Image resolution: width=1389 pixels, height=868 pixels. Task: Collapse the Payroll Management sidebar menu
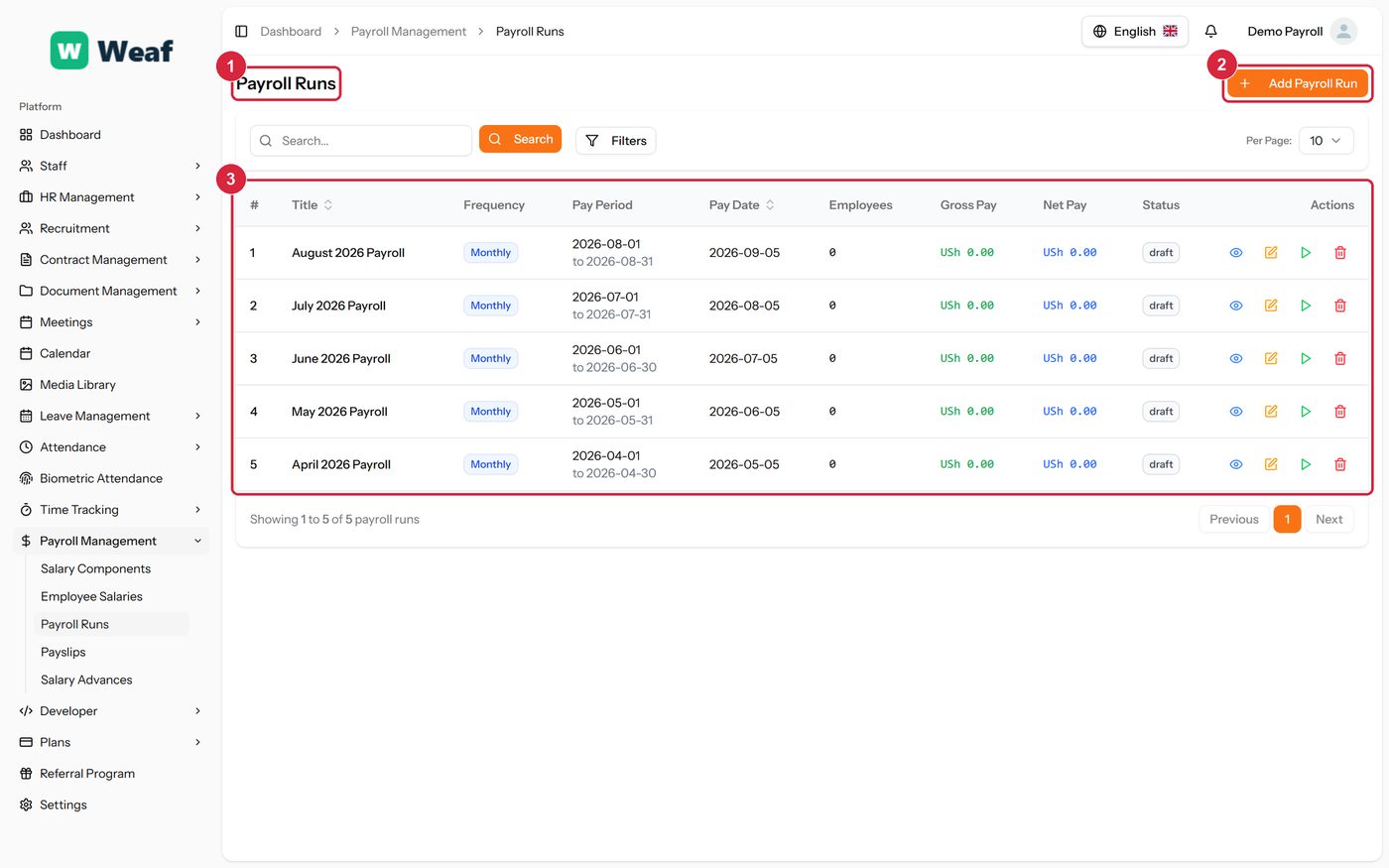pos(110,541)
